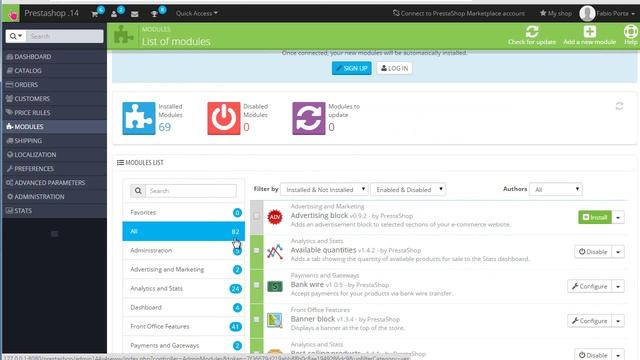The image size is (640, 360).
Task: Open the trophy achievements icon
Action: click(154, 14)
